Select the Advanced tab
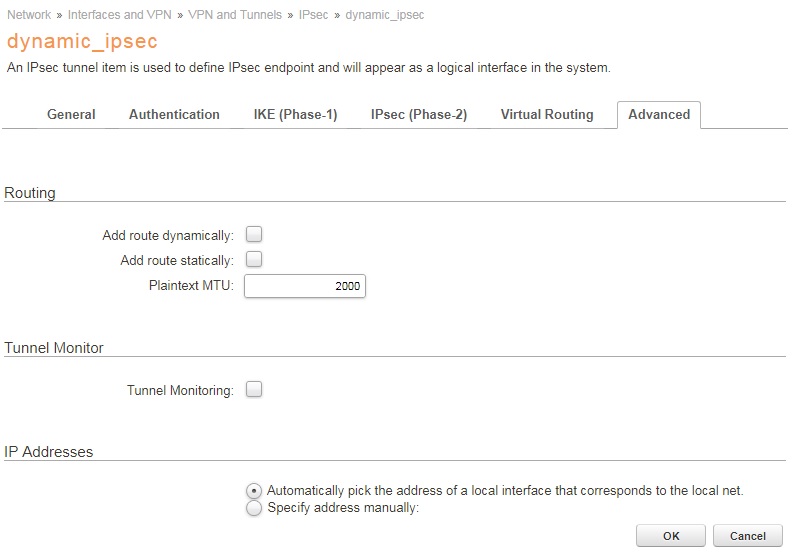This screenshot has width=801, height=556. pyautogui.click(x=659, y=115)
